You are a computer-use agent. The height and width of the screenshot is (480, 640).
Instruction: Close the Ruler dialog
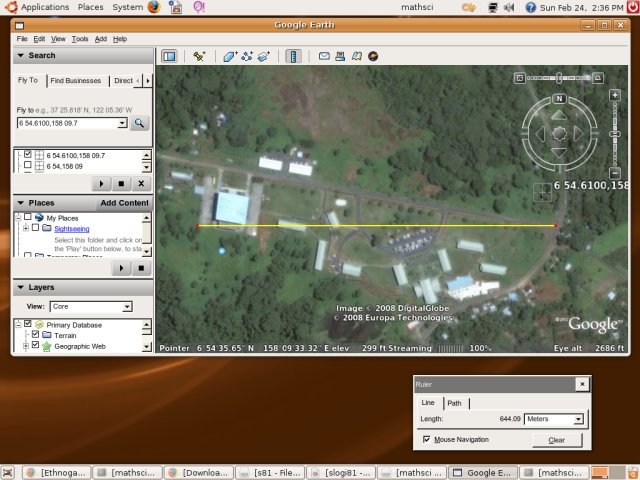582,384
